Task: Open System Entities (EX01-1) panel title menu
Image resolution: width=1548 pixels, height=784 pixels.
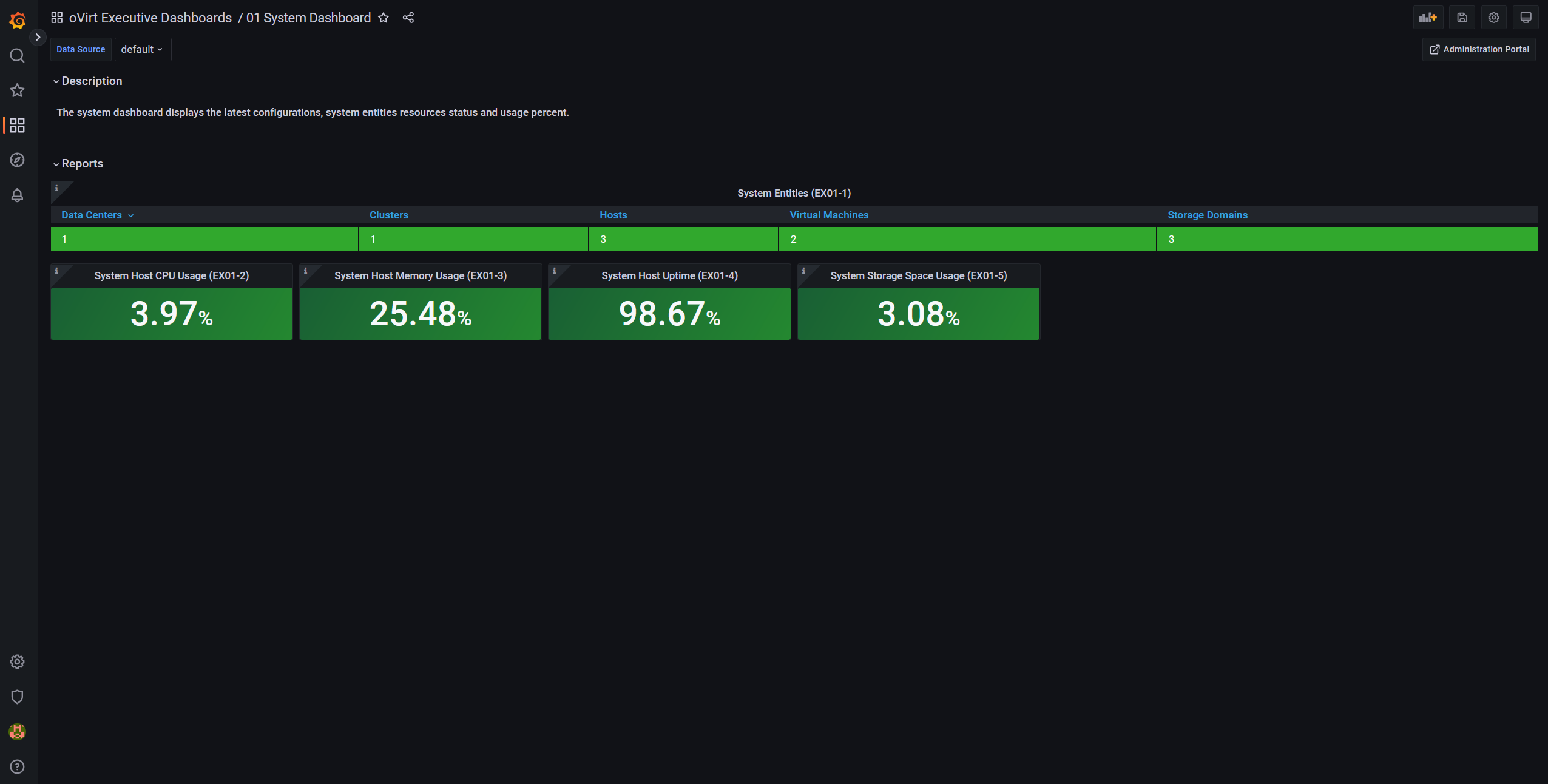Action: [794, 193]
